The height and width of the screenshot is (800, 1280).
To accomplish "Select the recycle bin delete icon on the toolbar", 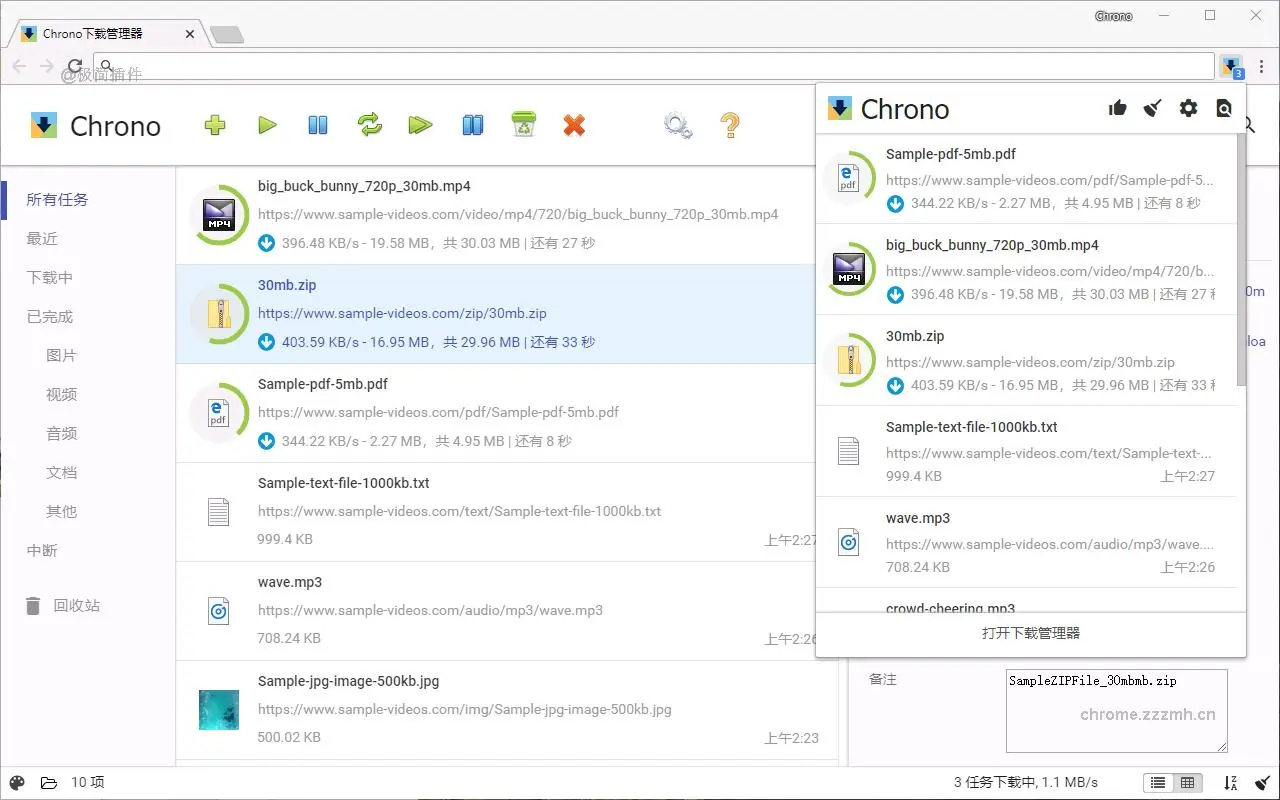I will [x=523, y=125].
